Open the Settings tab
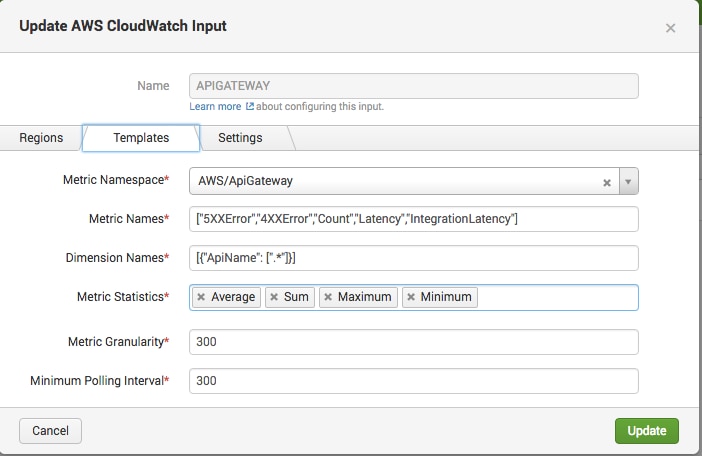The height and width of the screenshot is (456, 702). coord(240,138)
